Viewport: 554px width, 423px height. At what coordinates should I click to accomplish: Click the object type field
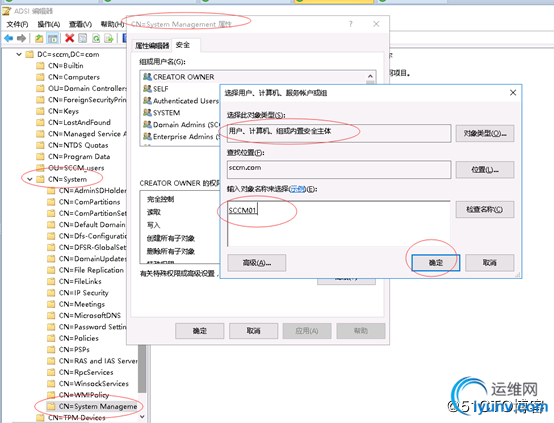(339, 133)
